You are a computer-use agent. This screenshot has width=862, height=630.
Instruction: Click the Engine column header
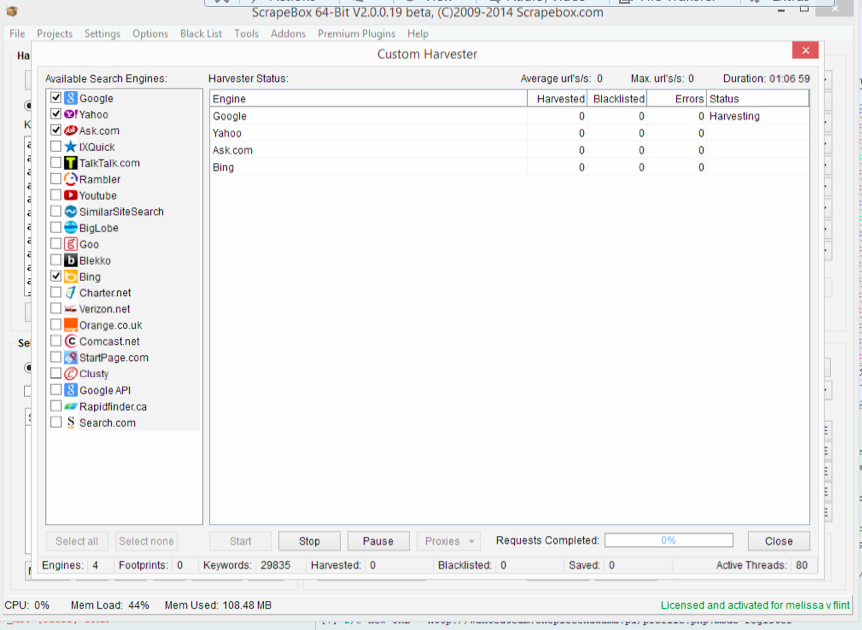(368, 99)
